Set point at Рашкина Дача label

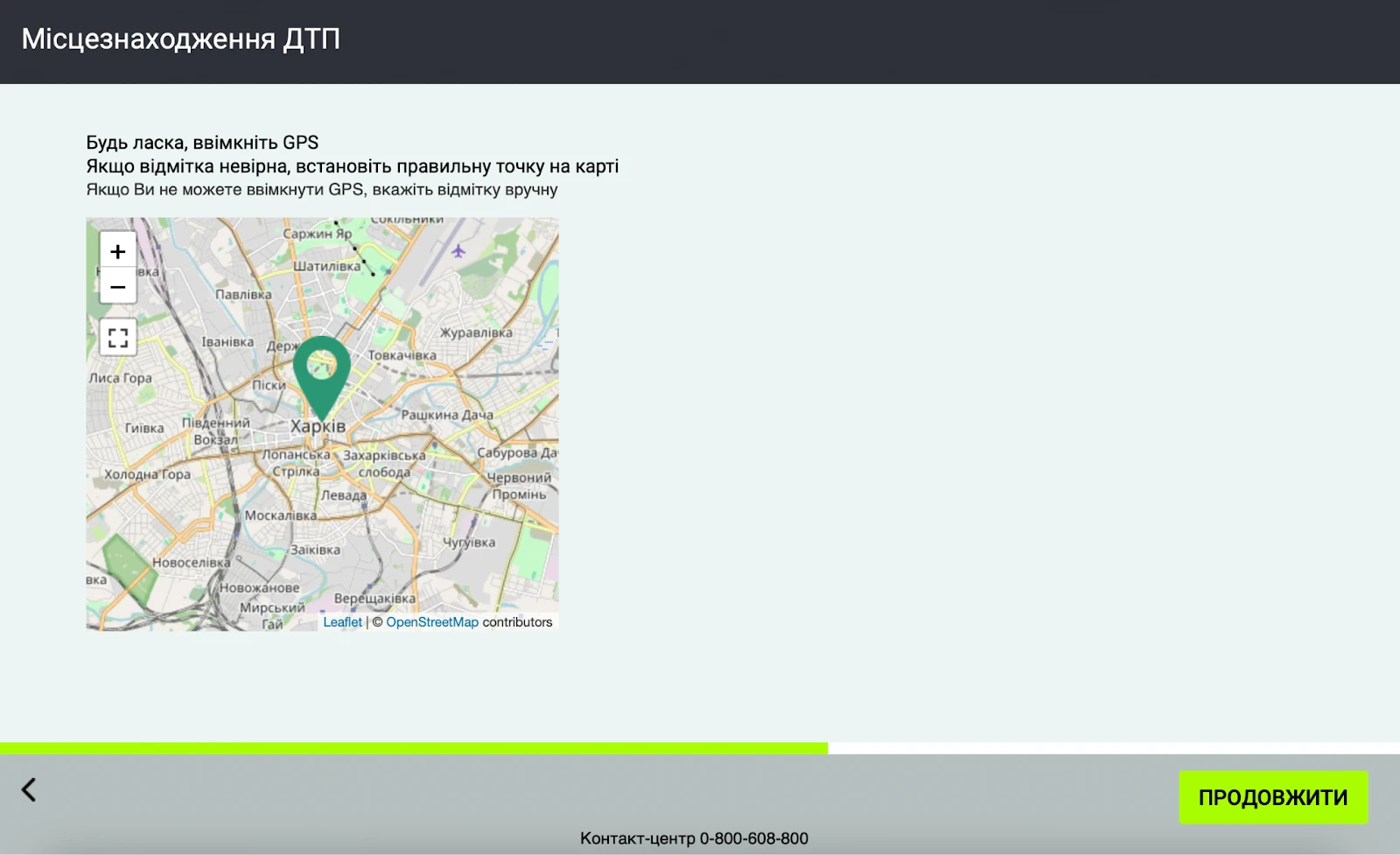click(447, 415)
